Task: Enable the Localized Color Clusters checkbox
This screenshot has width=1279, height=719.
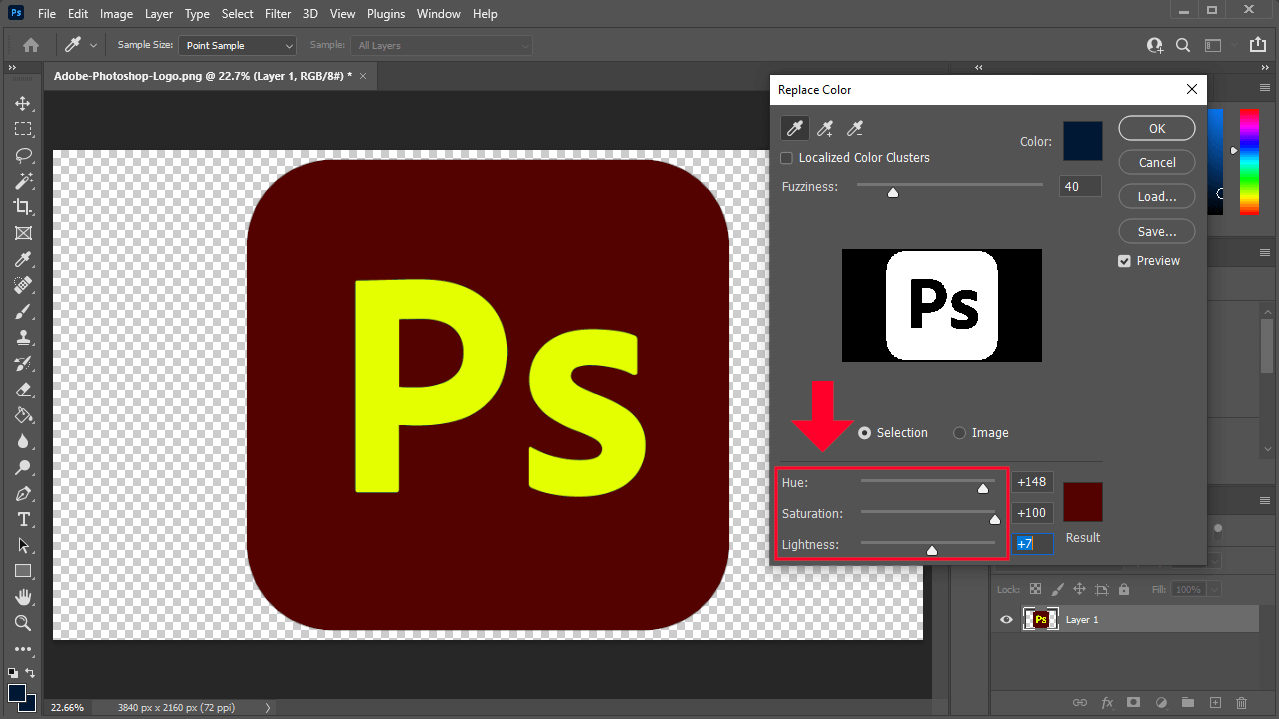Action: click(x=786, y=158)
